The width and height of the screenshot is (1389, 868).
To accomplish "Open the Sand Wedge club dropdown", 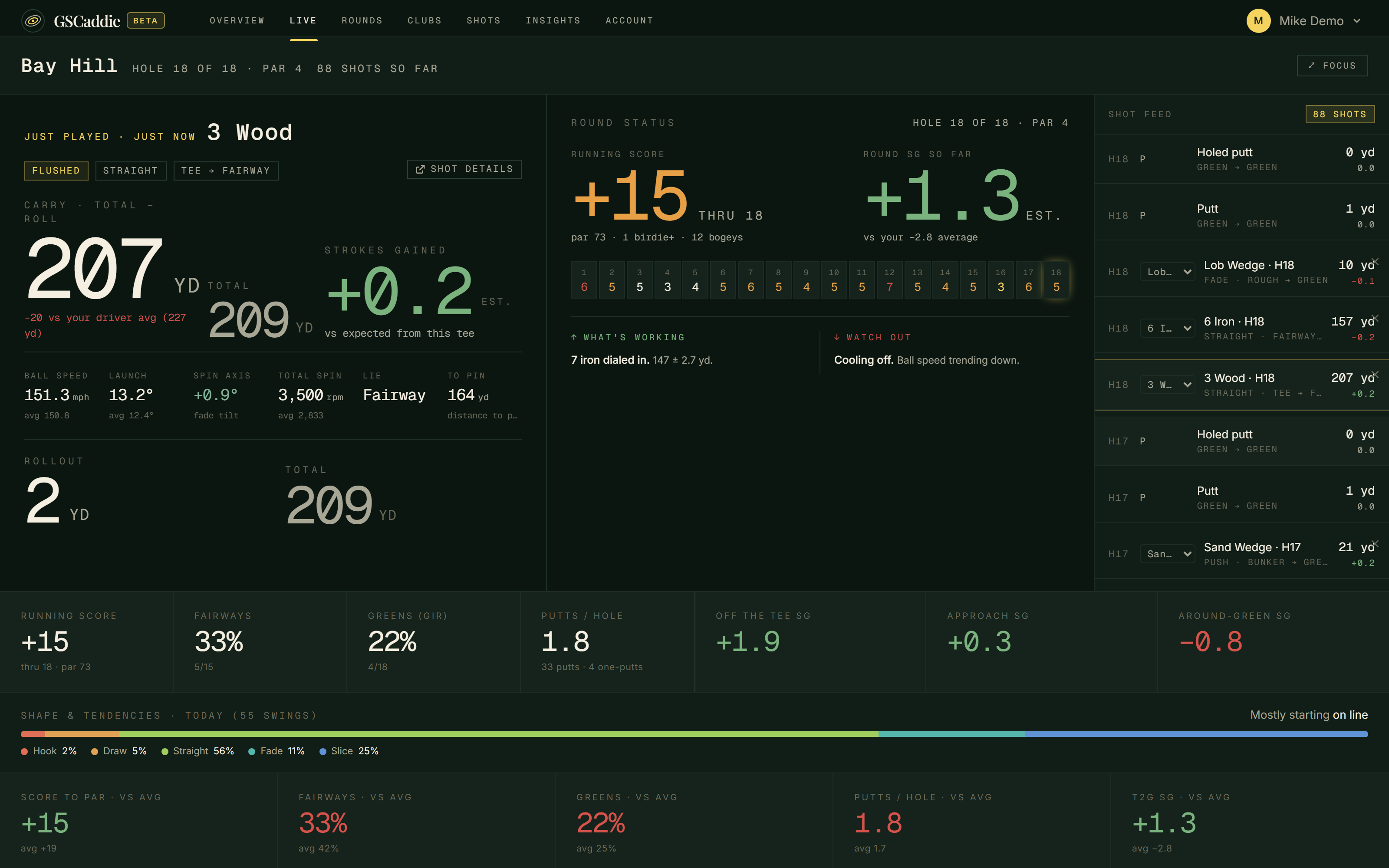I will 1167,554.
